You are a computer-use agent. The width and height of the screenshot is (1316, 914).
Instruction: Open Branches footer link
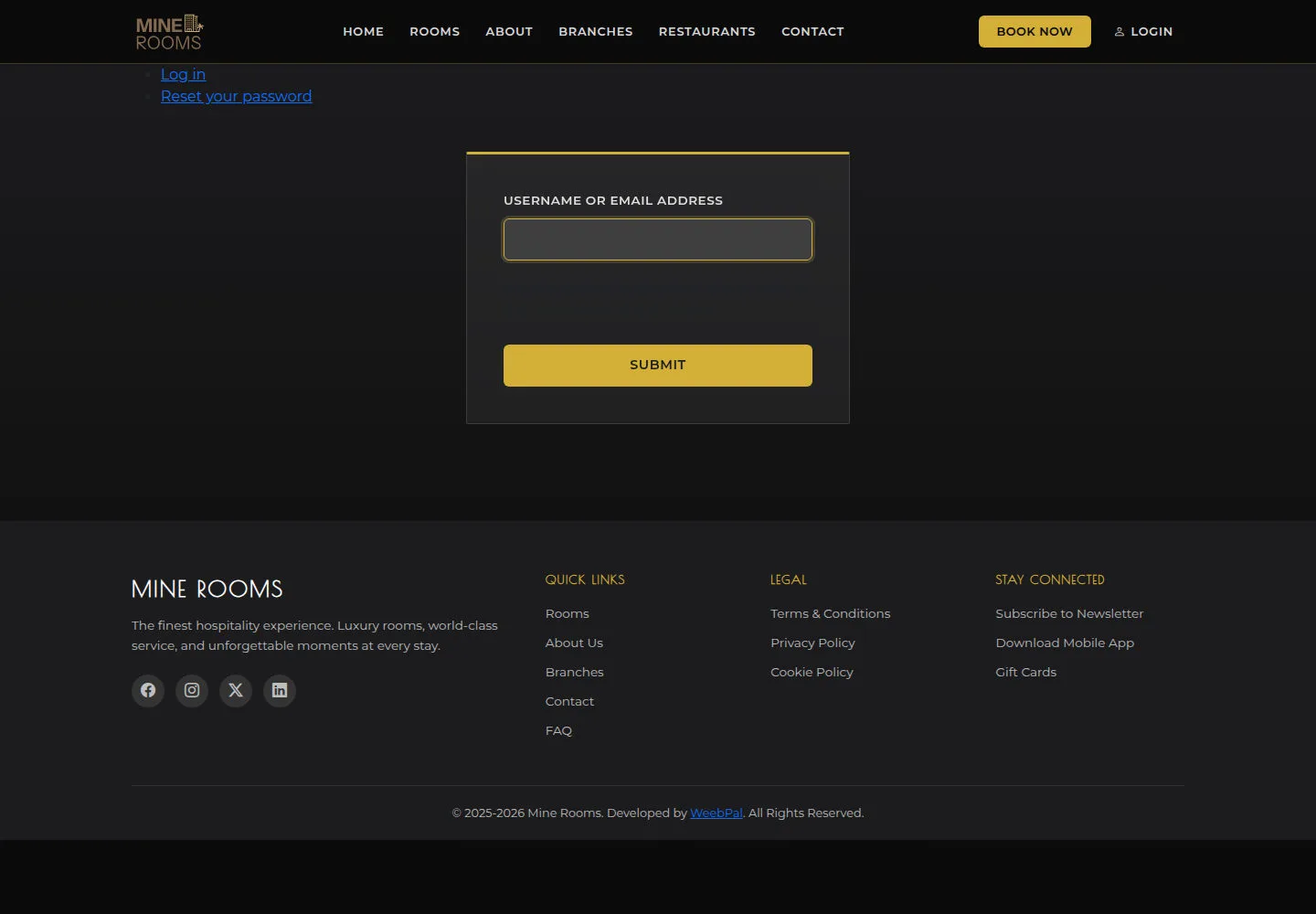[x=575, y=672]
